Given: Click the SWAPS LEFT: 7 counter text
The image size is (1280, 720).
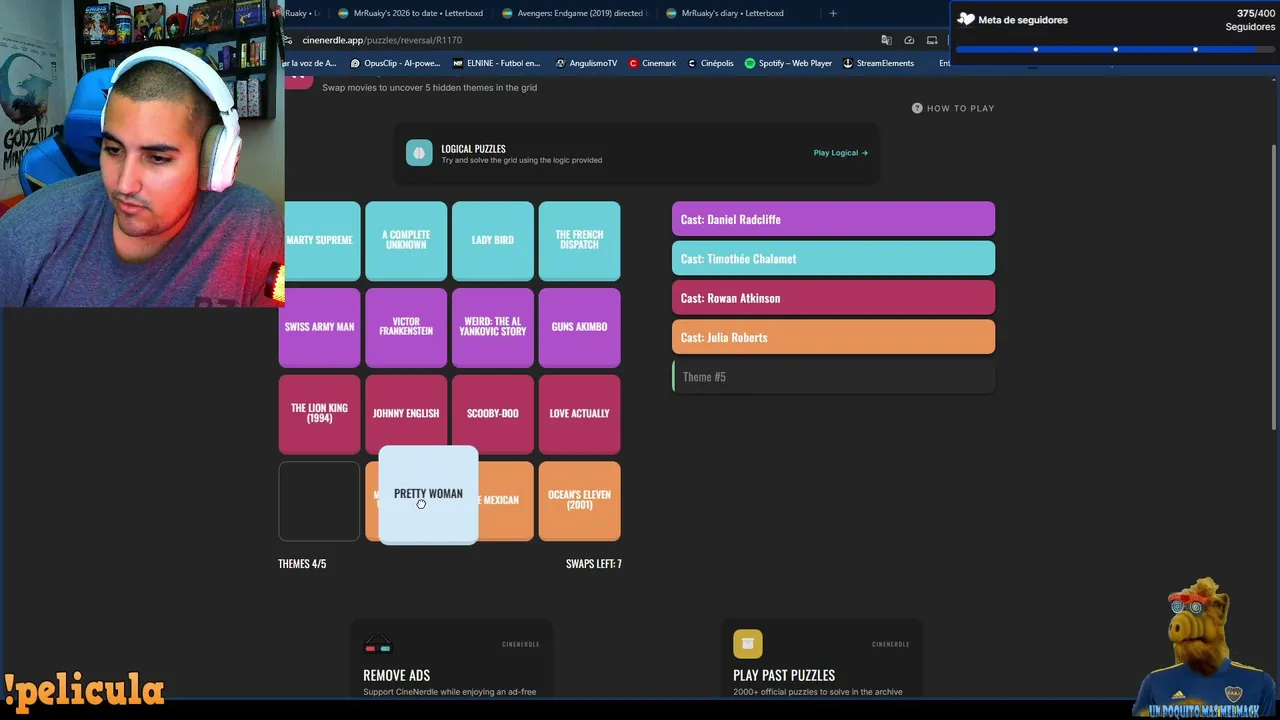Looking at the screenshot, I should pos(594,564).
